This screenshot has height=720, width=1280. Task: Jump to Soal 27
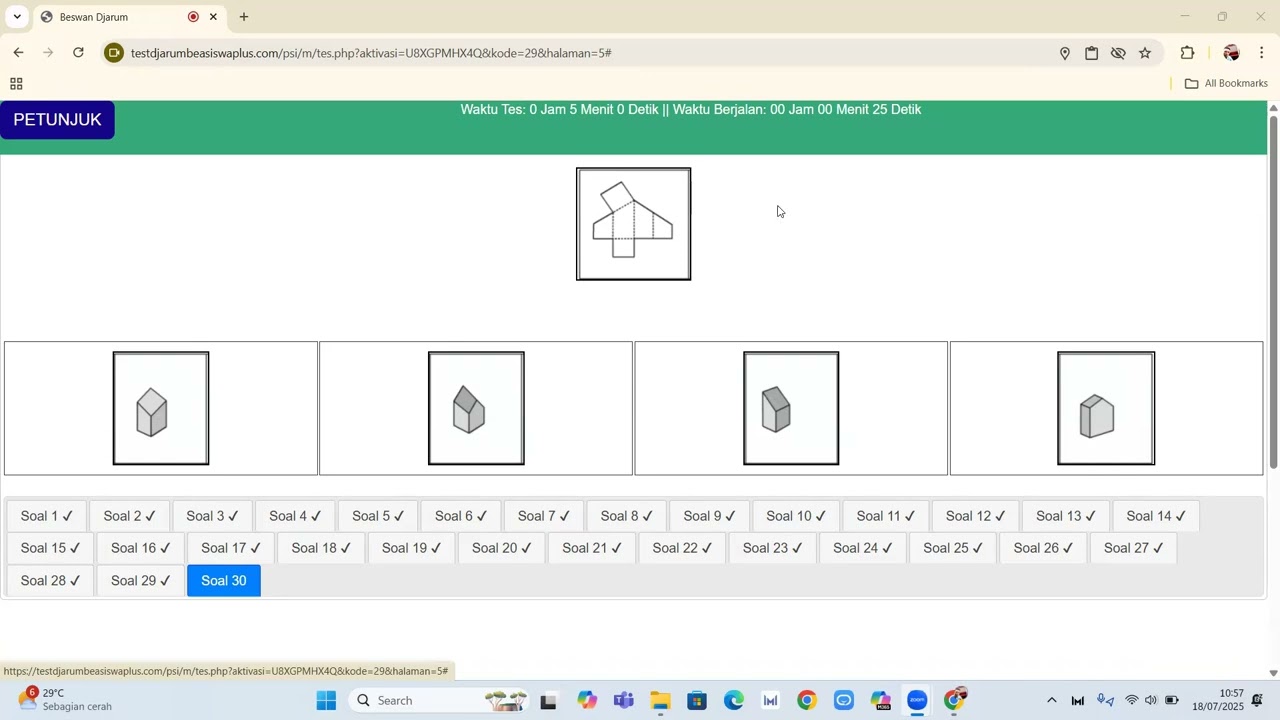1134,548
